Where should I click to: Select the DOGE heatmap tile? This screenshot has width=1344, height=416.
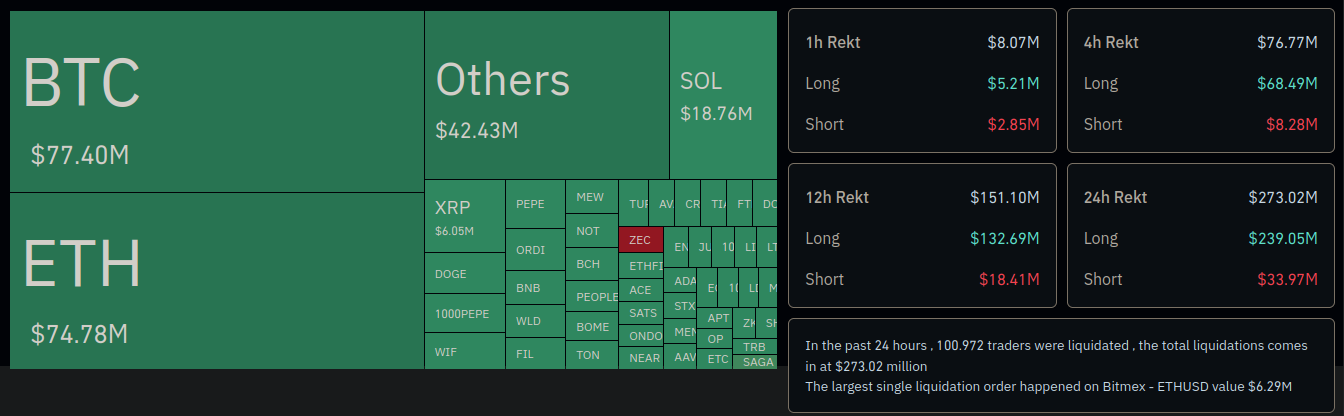point(464,273)
